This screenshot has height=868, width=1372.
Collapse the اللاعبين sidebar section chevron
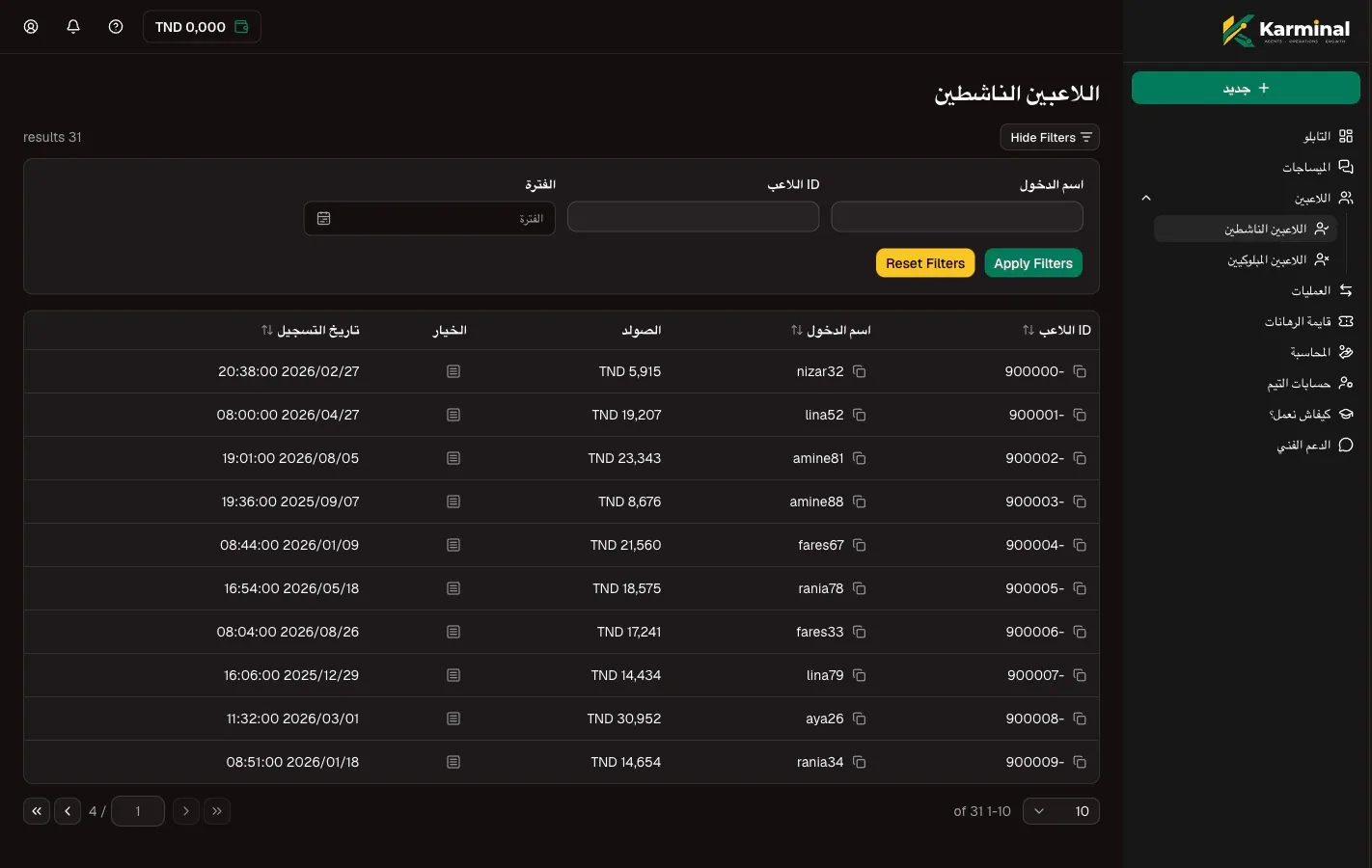click(x=1146, y=198)
